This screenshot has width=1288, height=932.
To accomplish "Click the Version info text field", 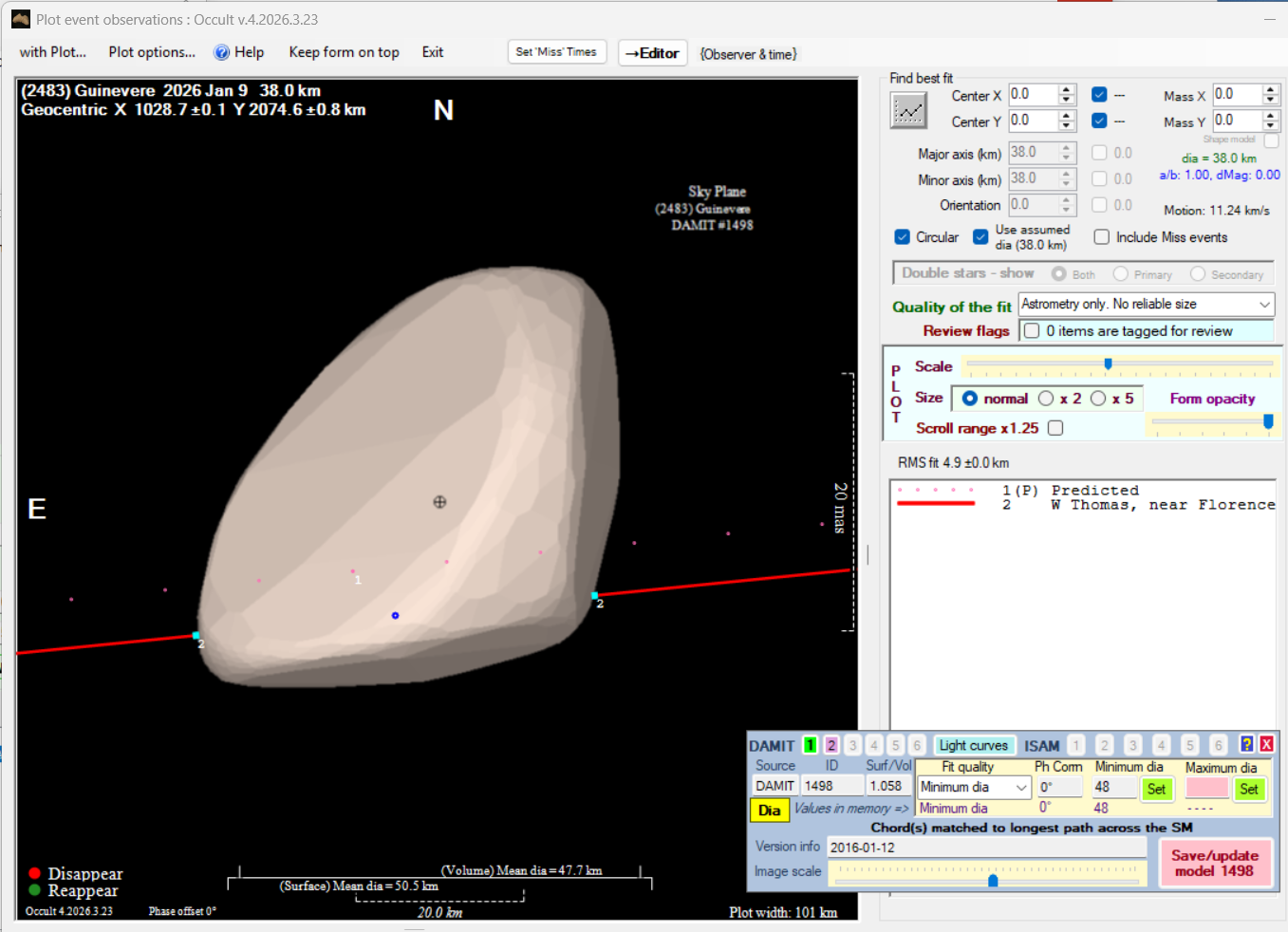I will [x=987, y=848].
